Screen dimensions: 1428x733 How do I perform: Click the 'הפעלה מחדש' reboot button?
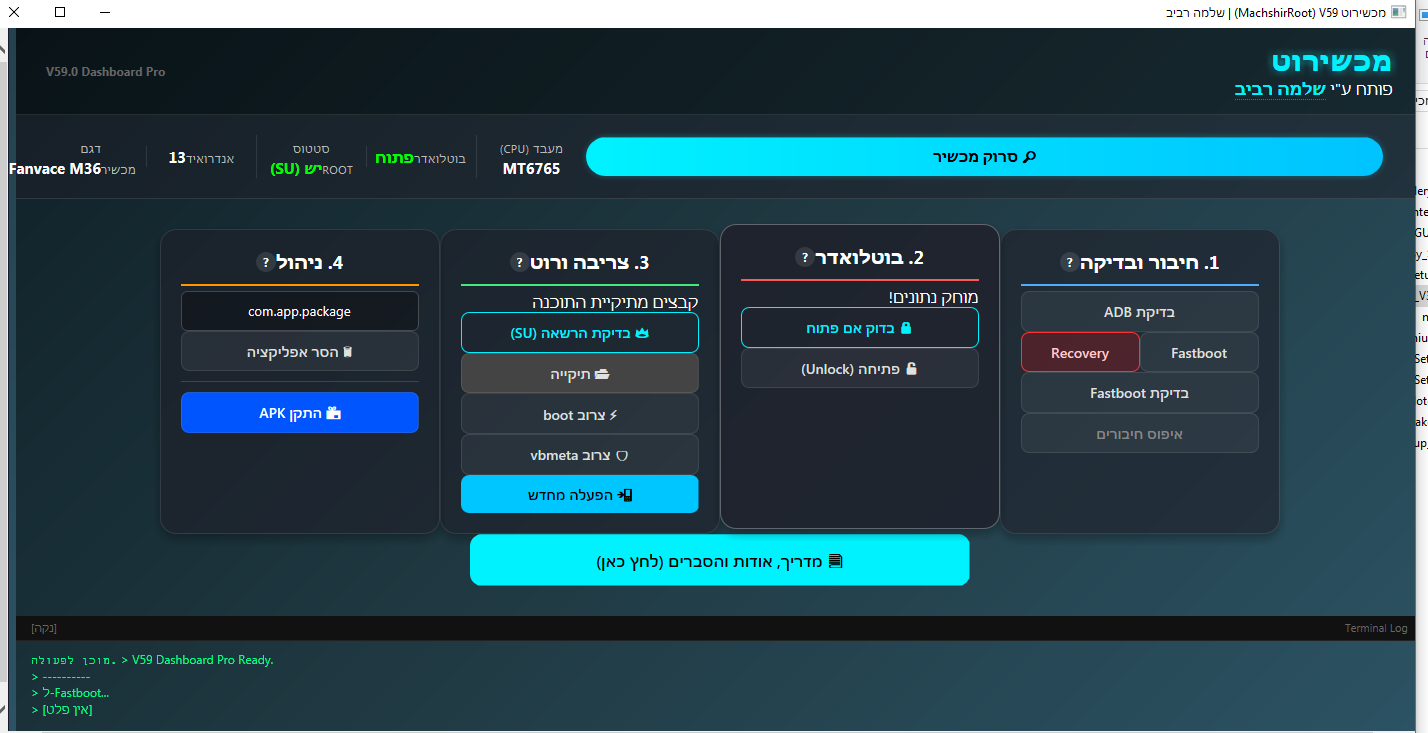(579, 494)
